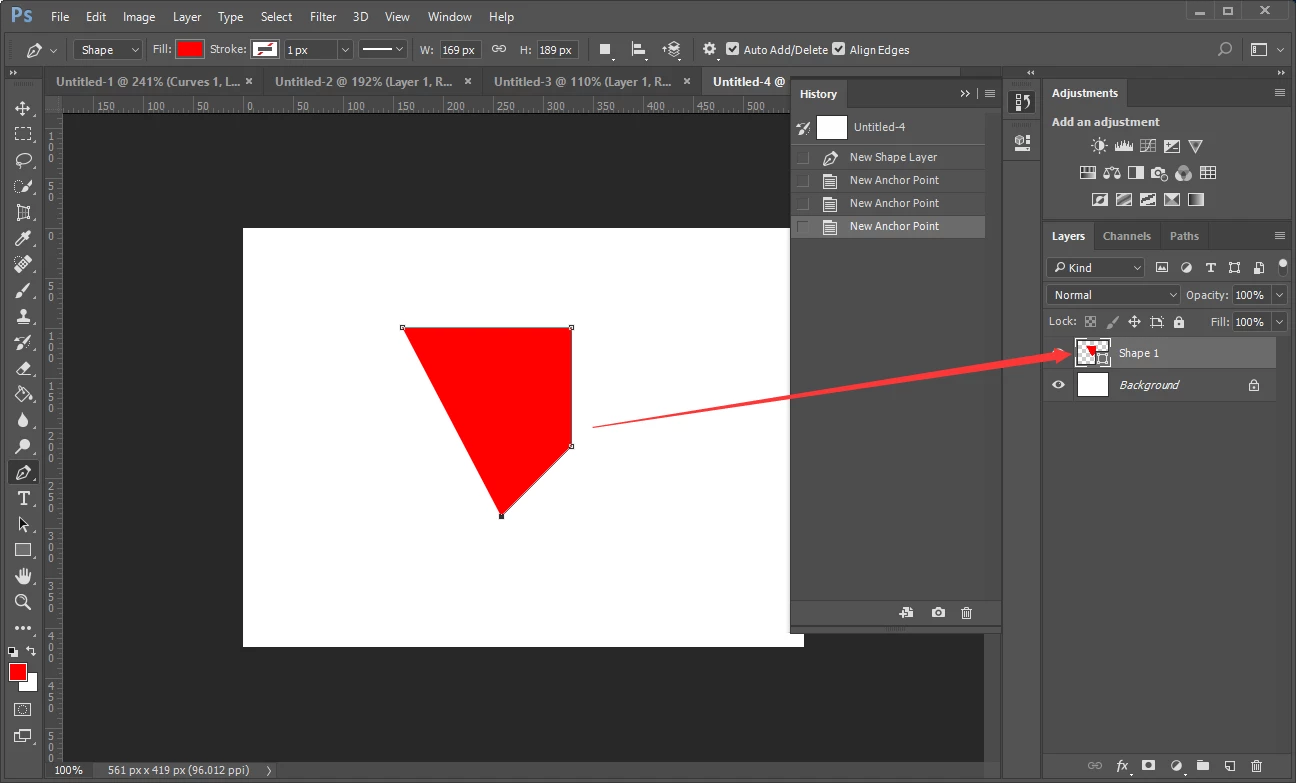Viewport: 1296px width, 783px height.
Task: Select the Horizontal Type tool
Action: (x=23, y=498)
